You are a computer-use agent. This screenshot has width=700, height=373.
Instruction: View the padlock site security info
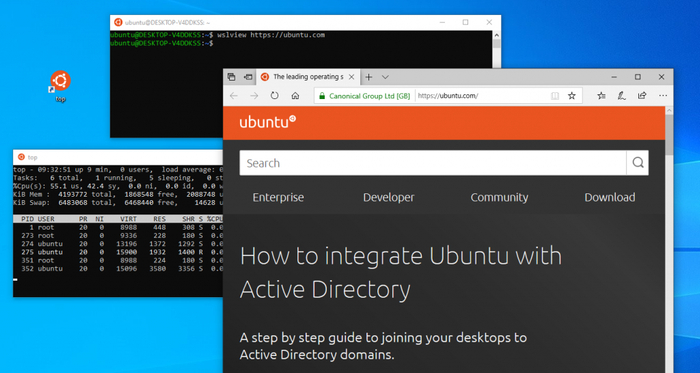click(321, 96)
